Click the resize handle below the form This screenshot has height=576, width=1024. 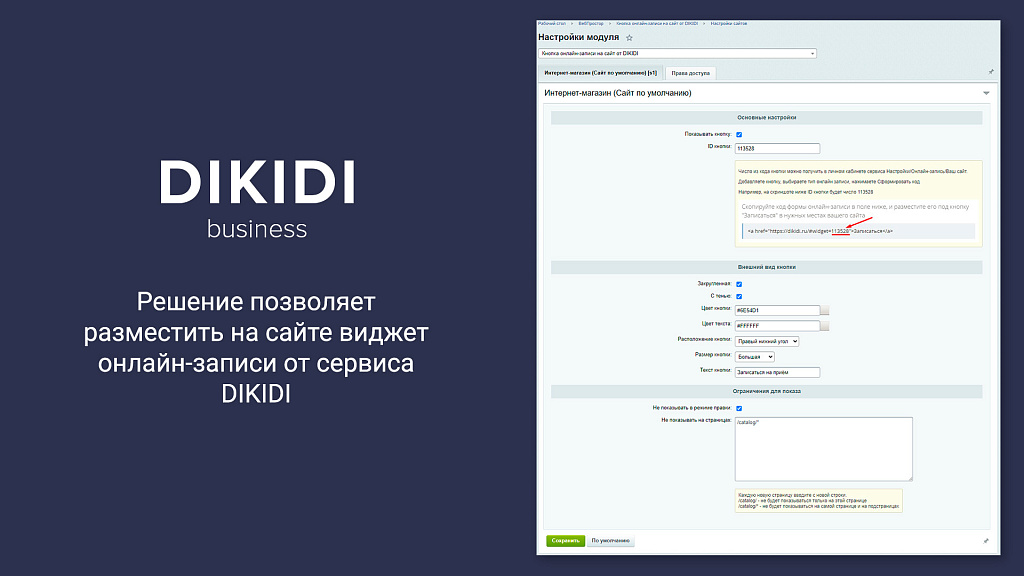pos(986,540)
